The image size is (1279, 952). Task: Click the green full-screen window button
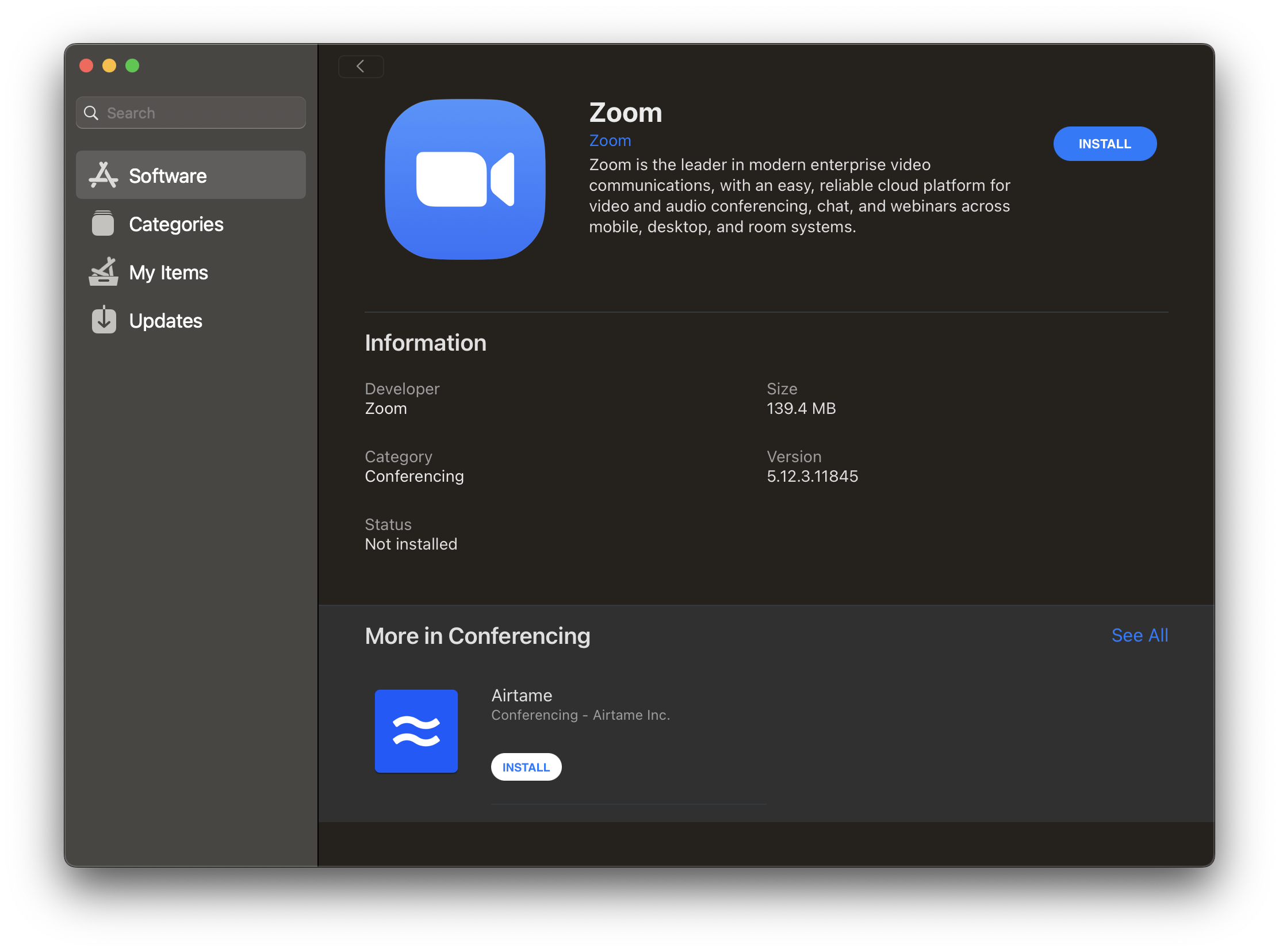[132, 66]
